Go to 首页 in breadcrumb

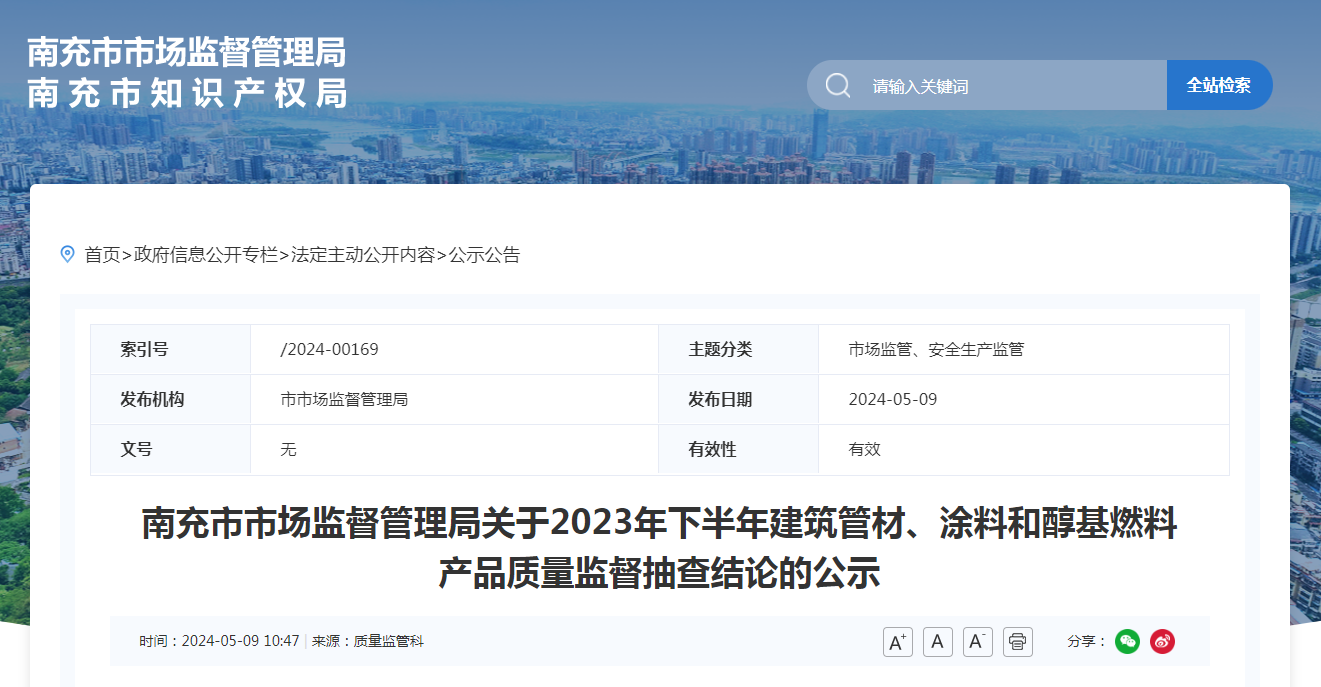click(x=102, y=255)
